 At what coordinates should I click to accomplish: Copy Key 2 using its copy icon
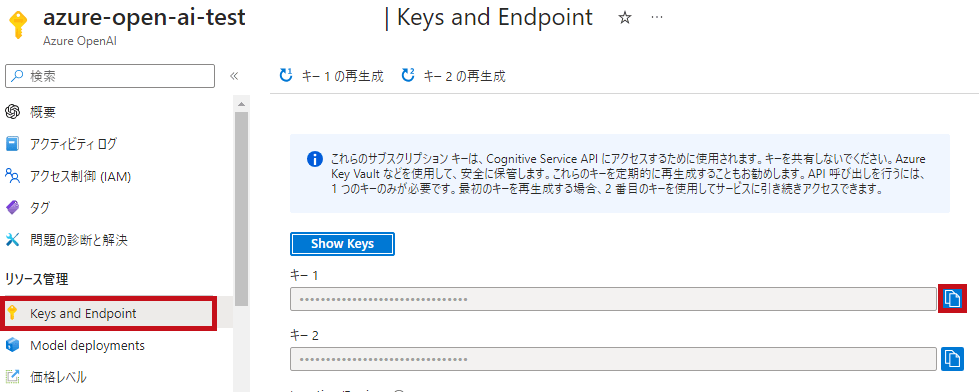click(952, 359)
